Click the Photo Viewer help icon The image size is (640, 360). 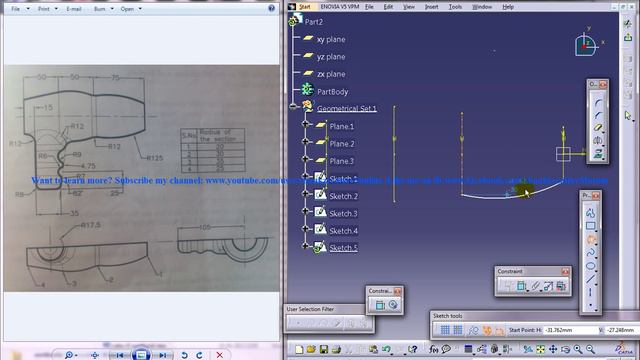(x=271, y=8)
